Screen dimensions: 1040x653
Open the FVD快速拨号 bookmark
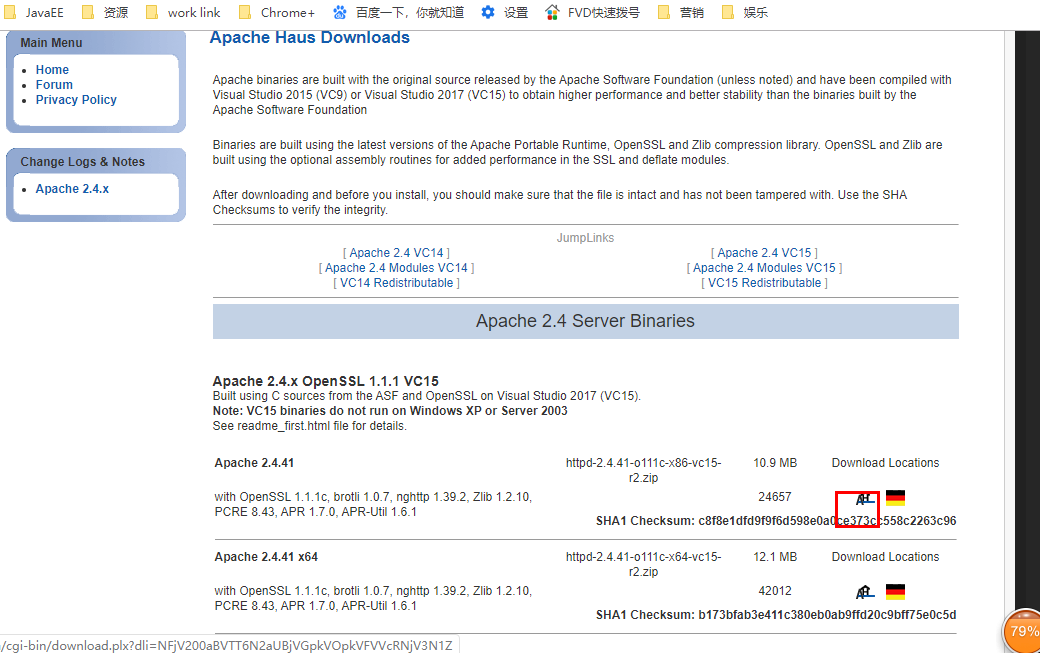coord(592,13)
